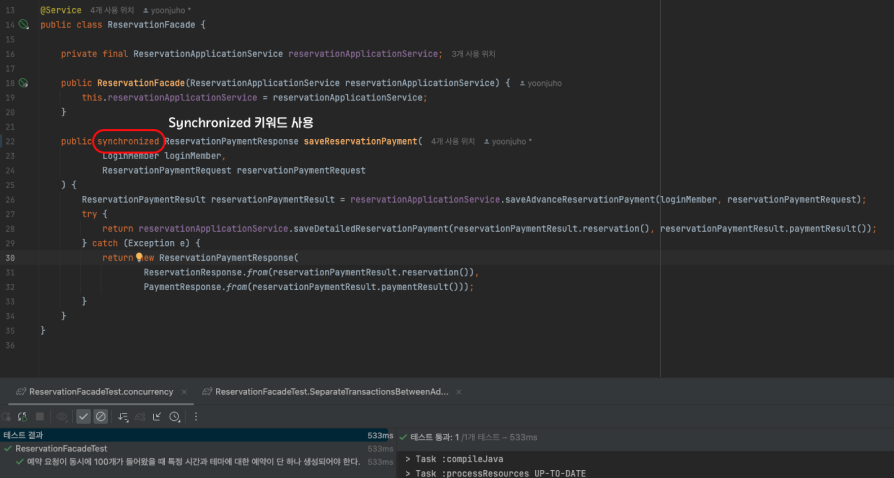Select the 테스트 결과 root row
The width and height of the screenshot is (894, 478).
[x=197, y=435]
